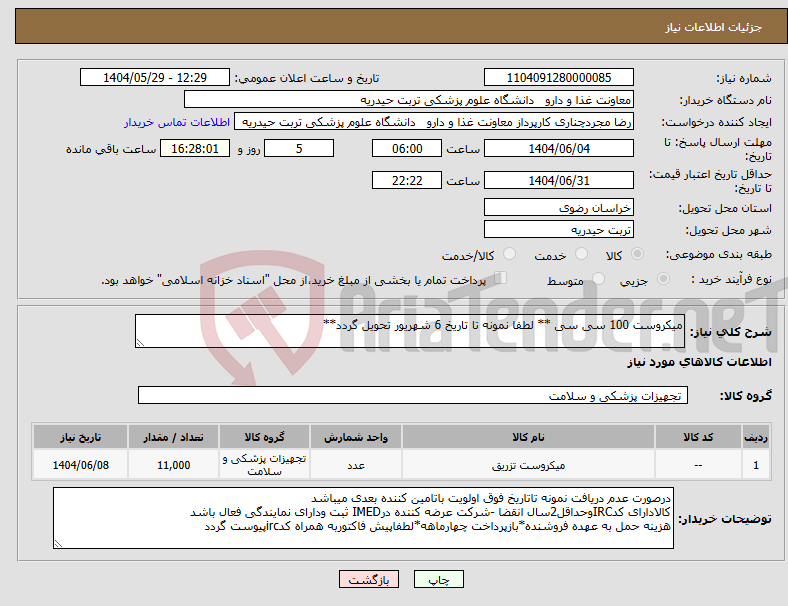Image resolution: width=788 pixels, height=606 pixels.
Task: Click the چاپ print button
Action: point(439,579)
